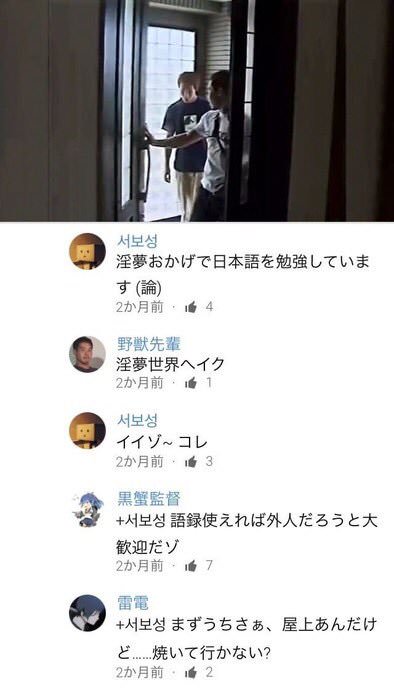
Task: Tap the video player showing two men
Action: (x=197, y=111)
